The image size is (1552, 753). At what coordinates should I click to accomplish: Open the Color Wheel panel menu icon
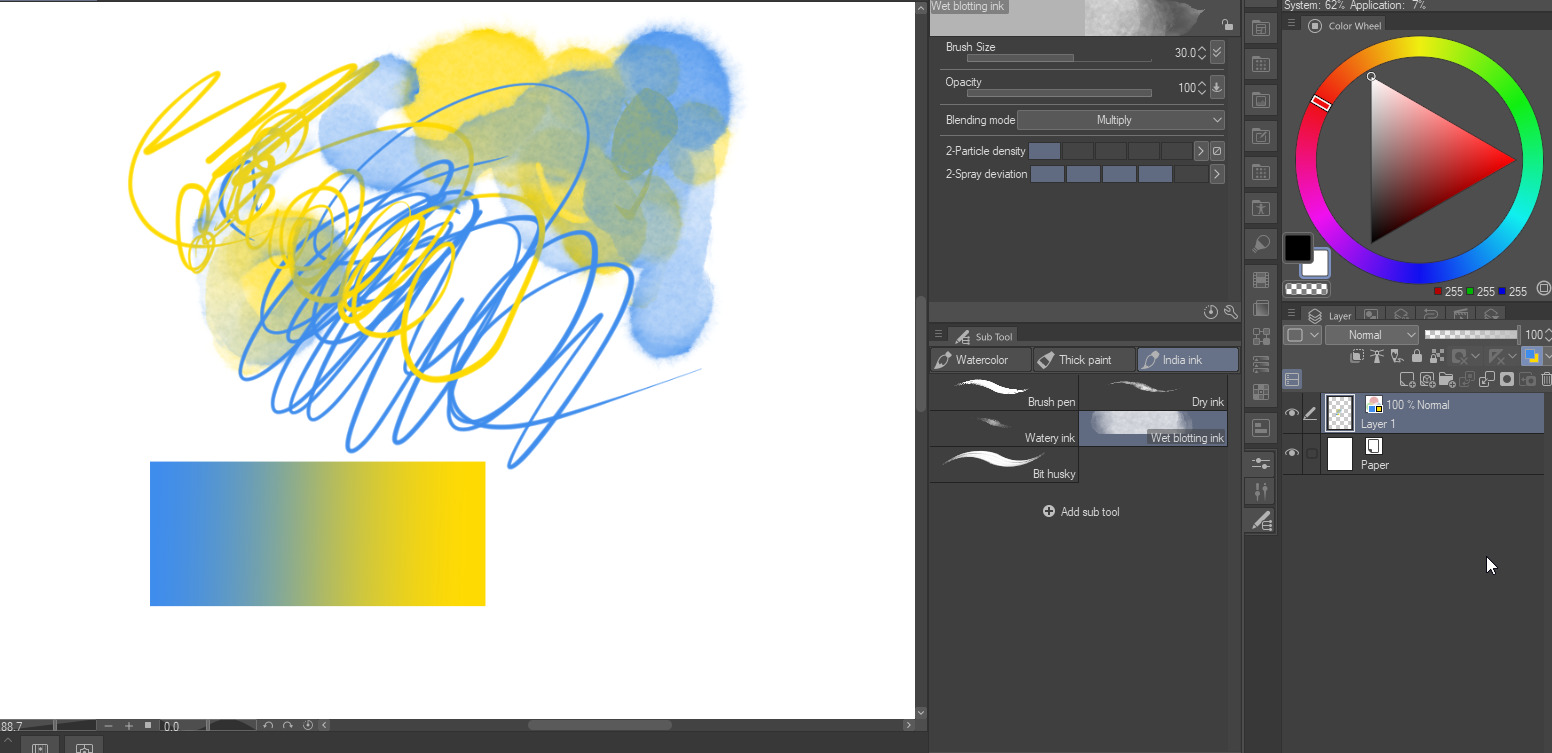pos(1291,24)
